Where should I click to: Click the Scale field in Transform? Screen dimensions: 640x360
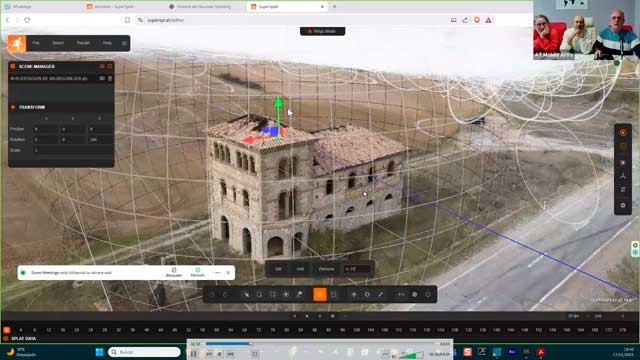point(73,150)
